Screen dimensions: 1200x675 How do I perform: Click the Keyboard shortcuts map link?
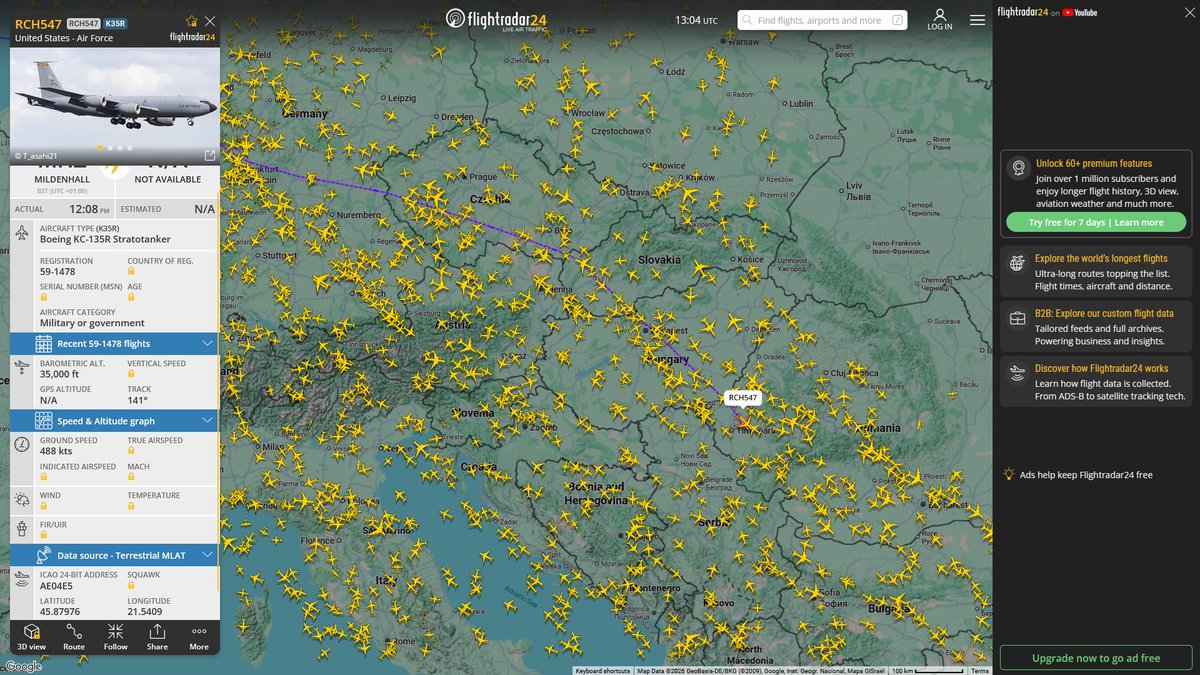(x=603, y=670)
